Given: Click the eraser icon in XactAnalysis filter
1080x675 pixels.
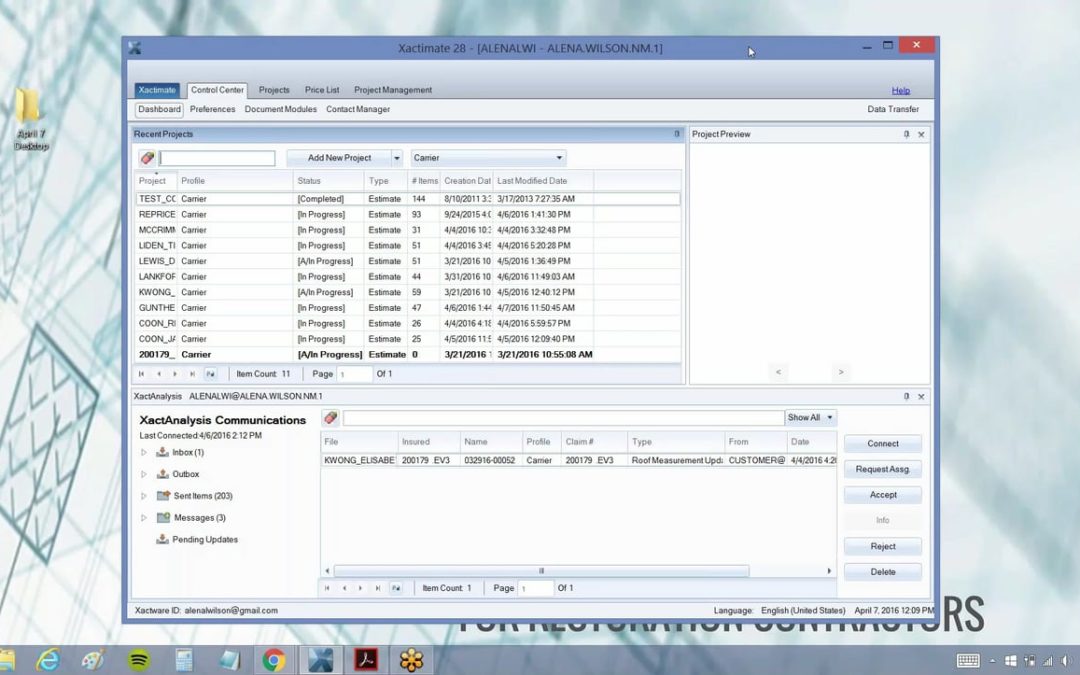Looking at the screenshot, I should click(x=331, y=417).
